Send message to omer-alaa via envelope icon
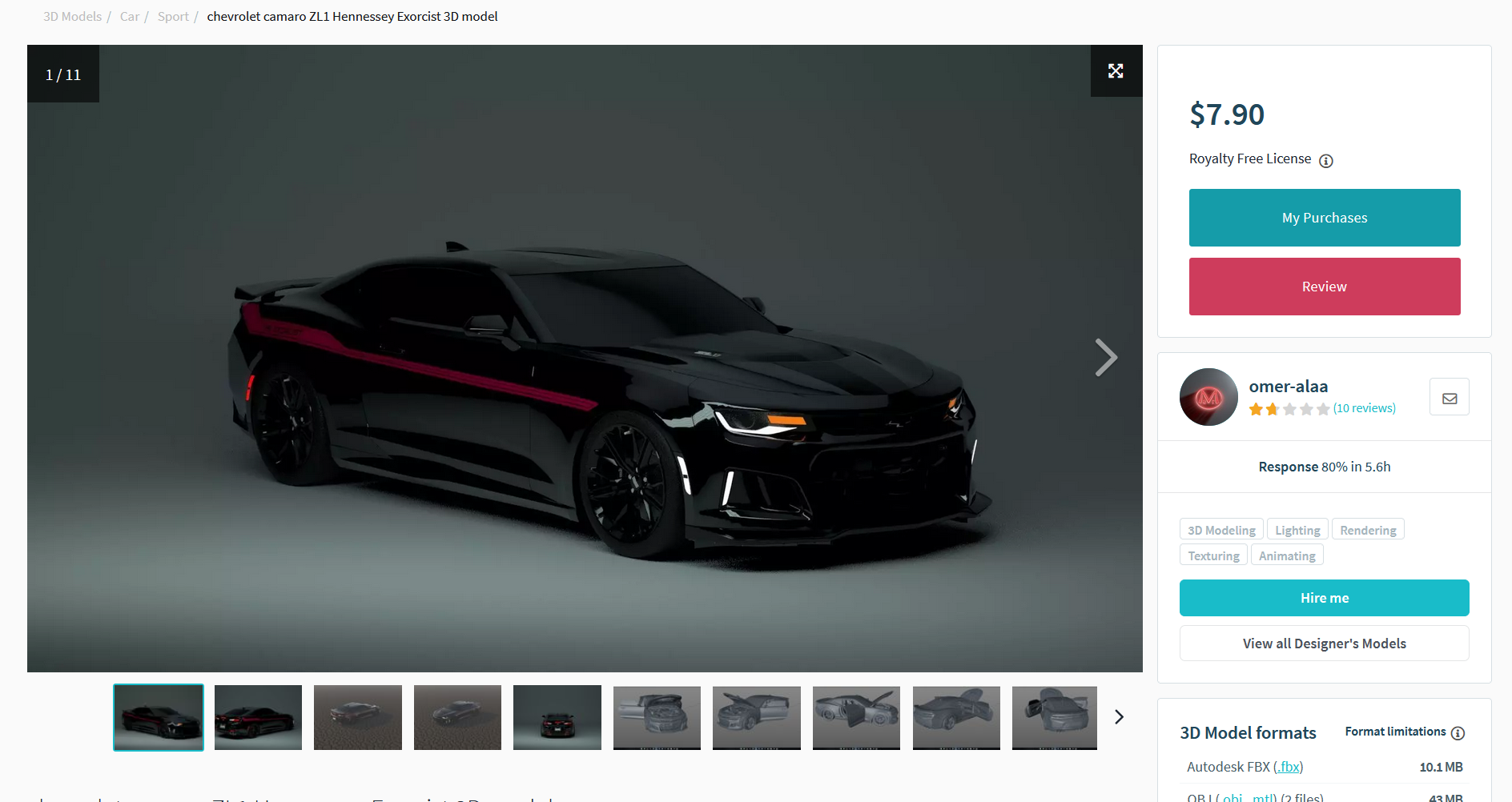Viewport: 1512px width, 802px height. pyautogui.click(x=1449, y=398)
